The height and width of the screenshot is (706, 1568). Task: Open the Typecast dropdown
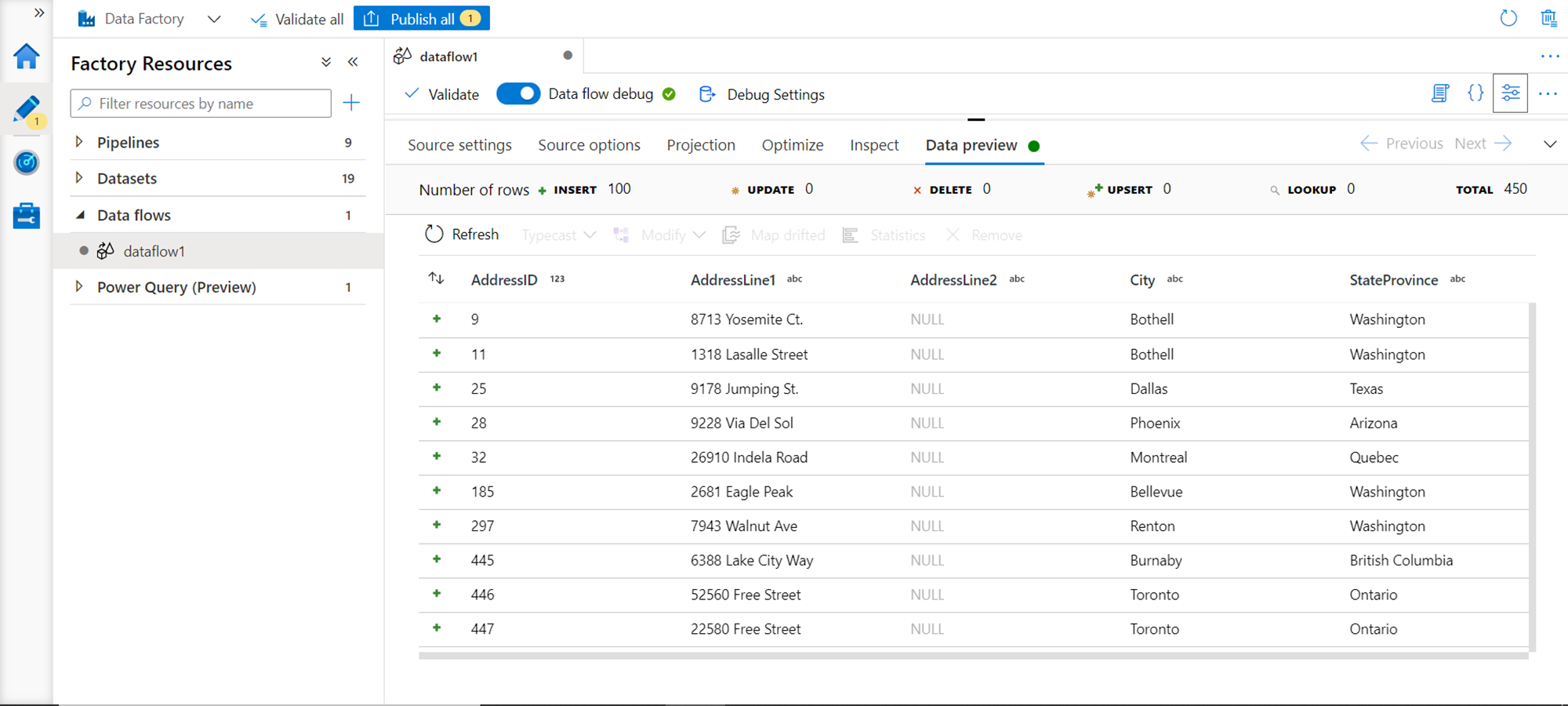pyautogui.click(x=559, y=235)
